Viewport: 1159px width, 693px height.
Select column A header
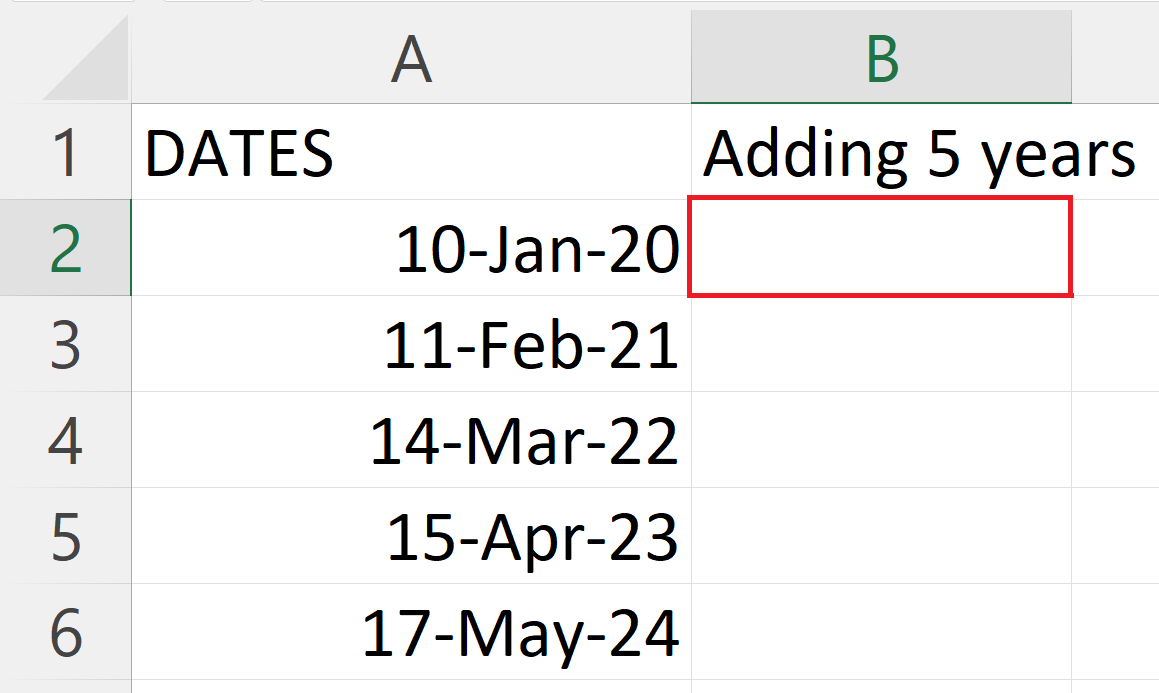click(x=410, y=58)
